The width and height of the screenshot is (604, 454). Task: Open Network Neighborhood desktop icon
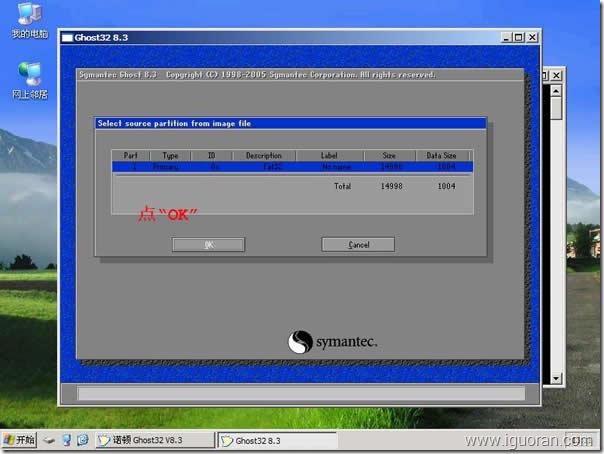(28, 78)
